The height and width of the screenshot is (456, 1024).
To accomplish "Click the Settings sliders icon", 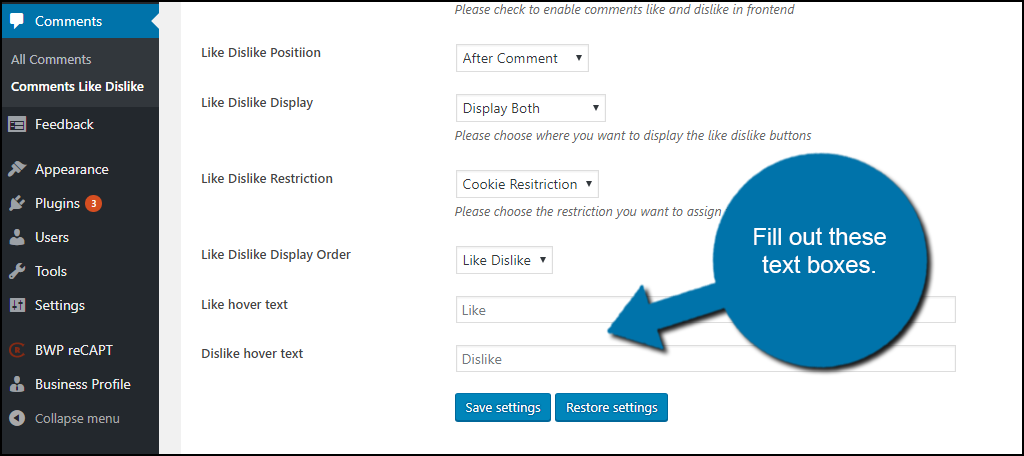I will [x=18, y=305].
